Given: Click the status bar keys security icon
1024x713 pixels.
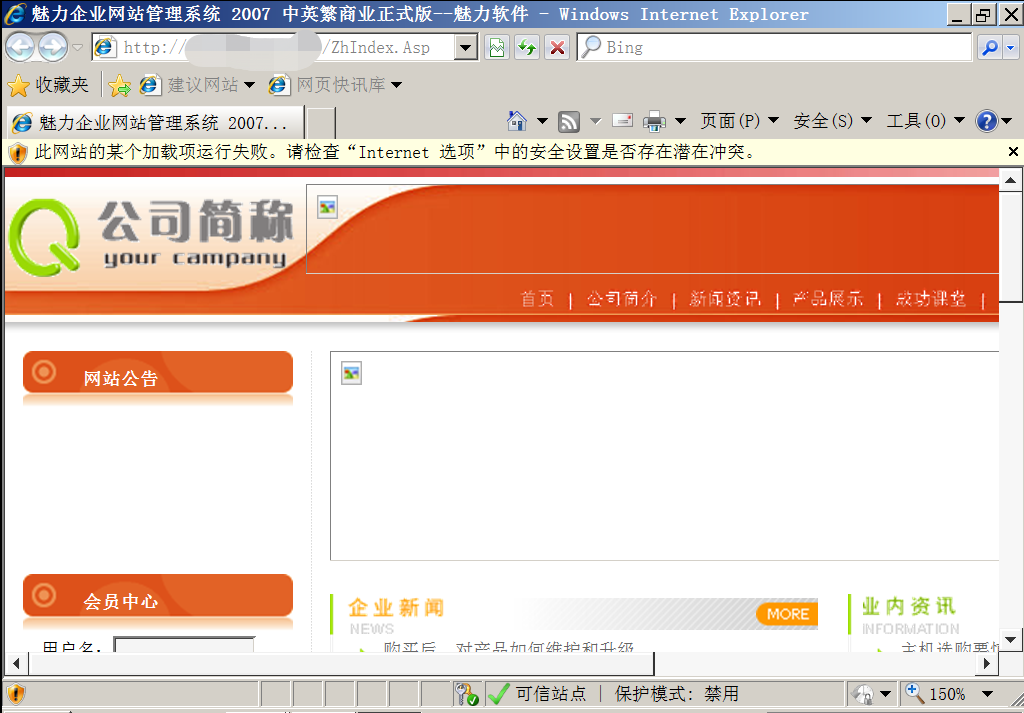Looking at the screenshot, I should tap(467, 693).
